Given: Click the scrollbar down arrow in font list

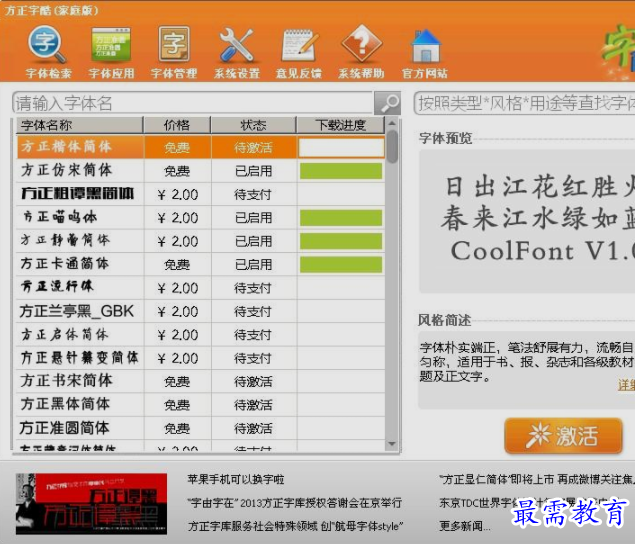Looking at the screenshot, I should [x=392, y=444].
